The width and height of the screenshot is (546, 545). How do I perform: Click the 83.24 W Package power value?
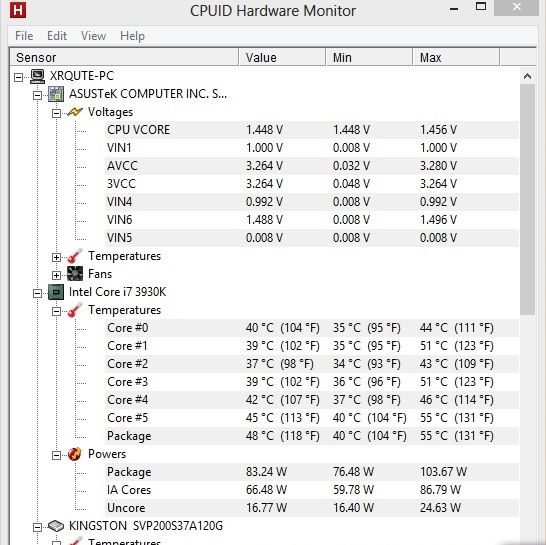pos(266,472)
